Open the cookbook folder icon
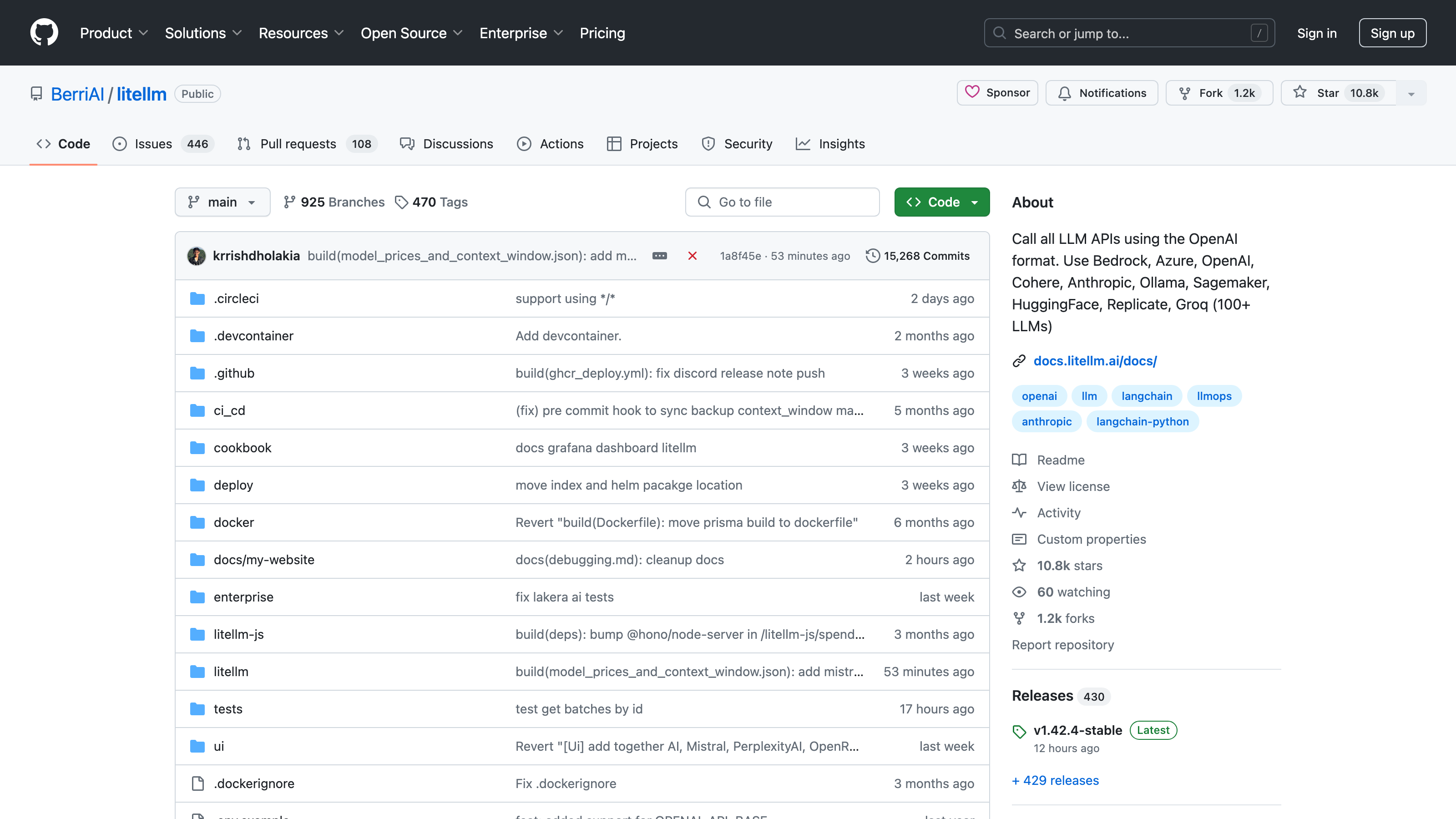The image size is (1456, 819). [197, 448]
